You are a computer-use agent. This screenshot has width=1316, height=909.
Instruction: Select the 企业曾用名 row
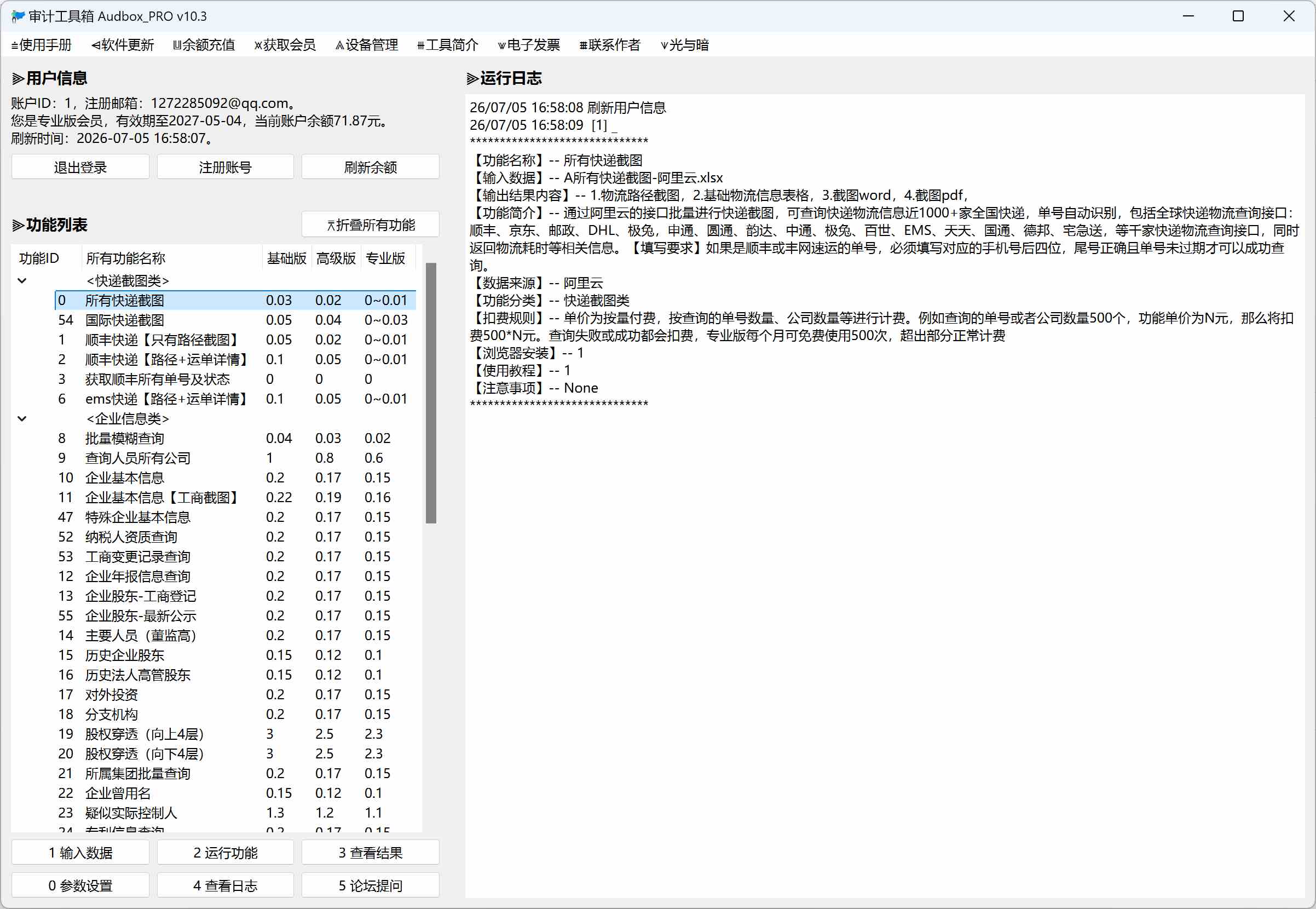235,793
